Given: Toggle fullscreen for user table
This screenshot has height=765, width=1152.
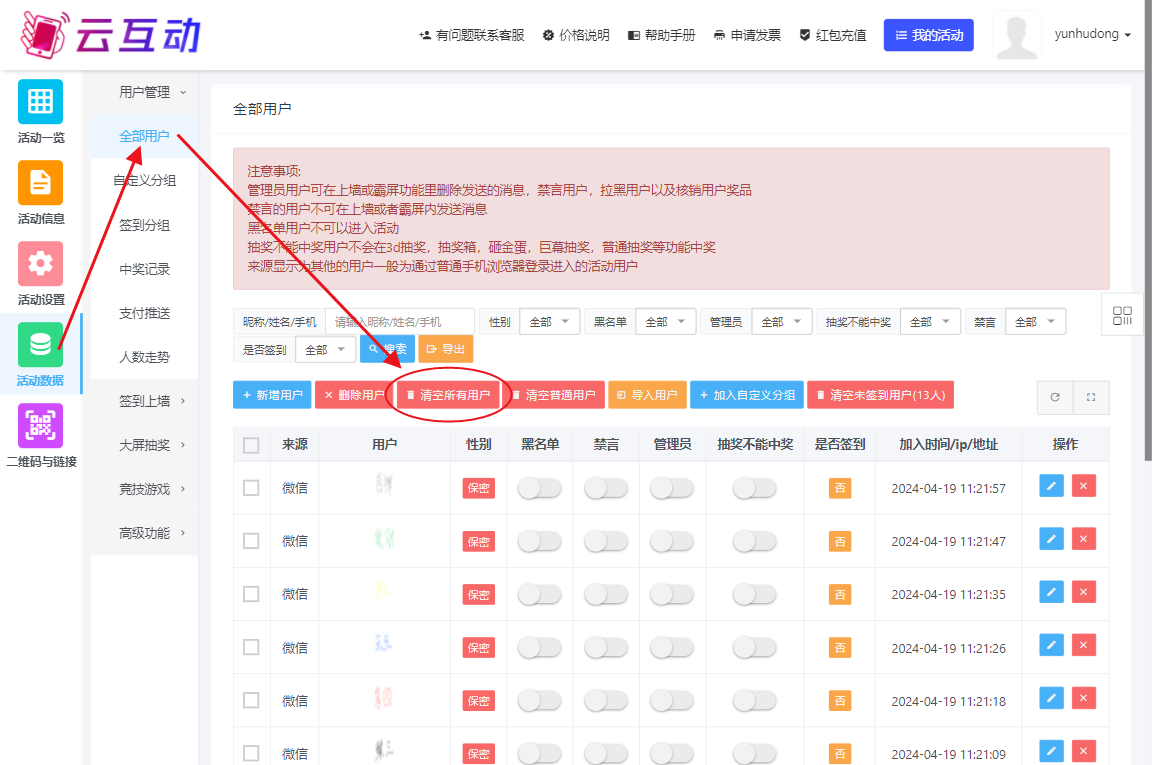Looking at the screenshot, I should click(1091, 397).
